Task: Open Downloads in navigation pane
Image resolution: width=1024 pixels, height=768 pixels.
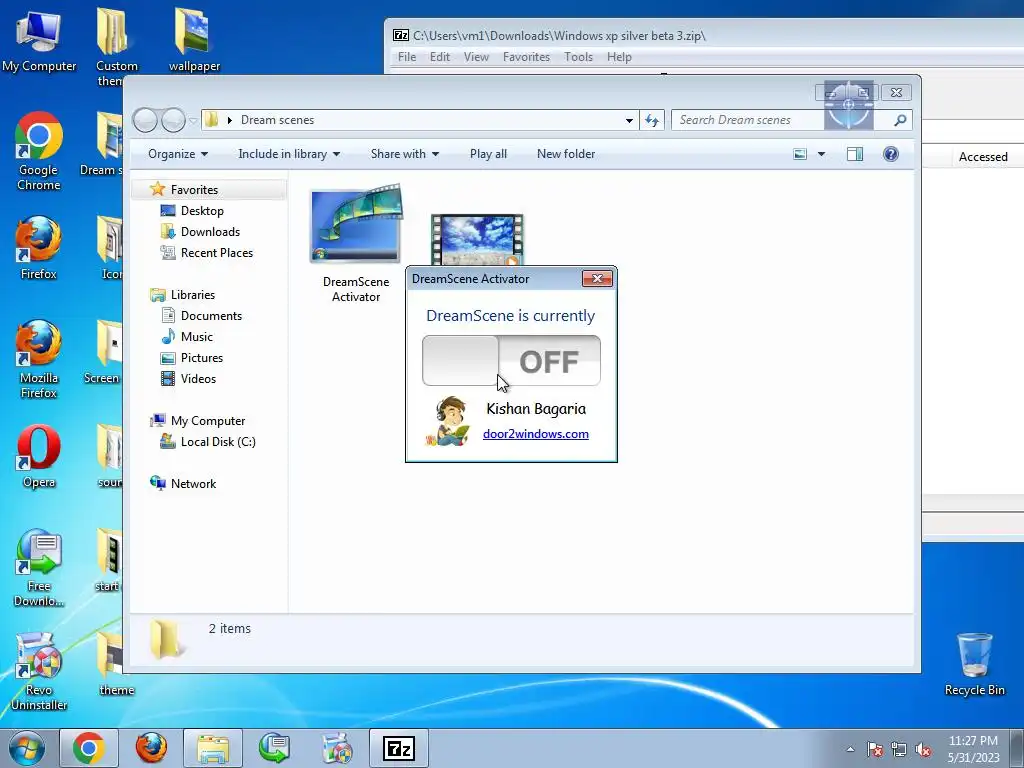Action: 210,232
